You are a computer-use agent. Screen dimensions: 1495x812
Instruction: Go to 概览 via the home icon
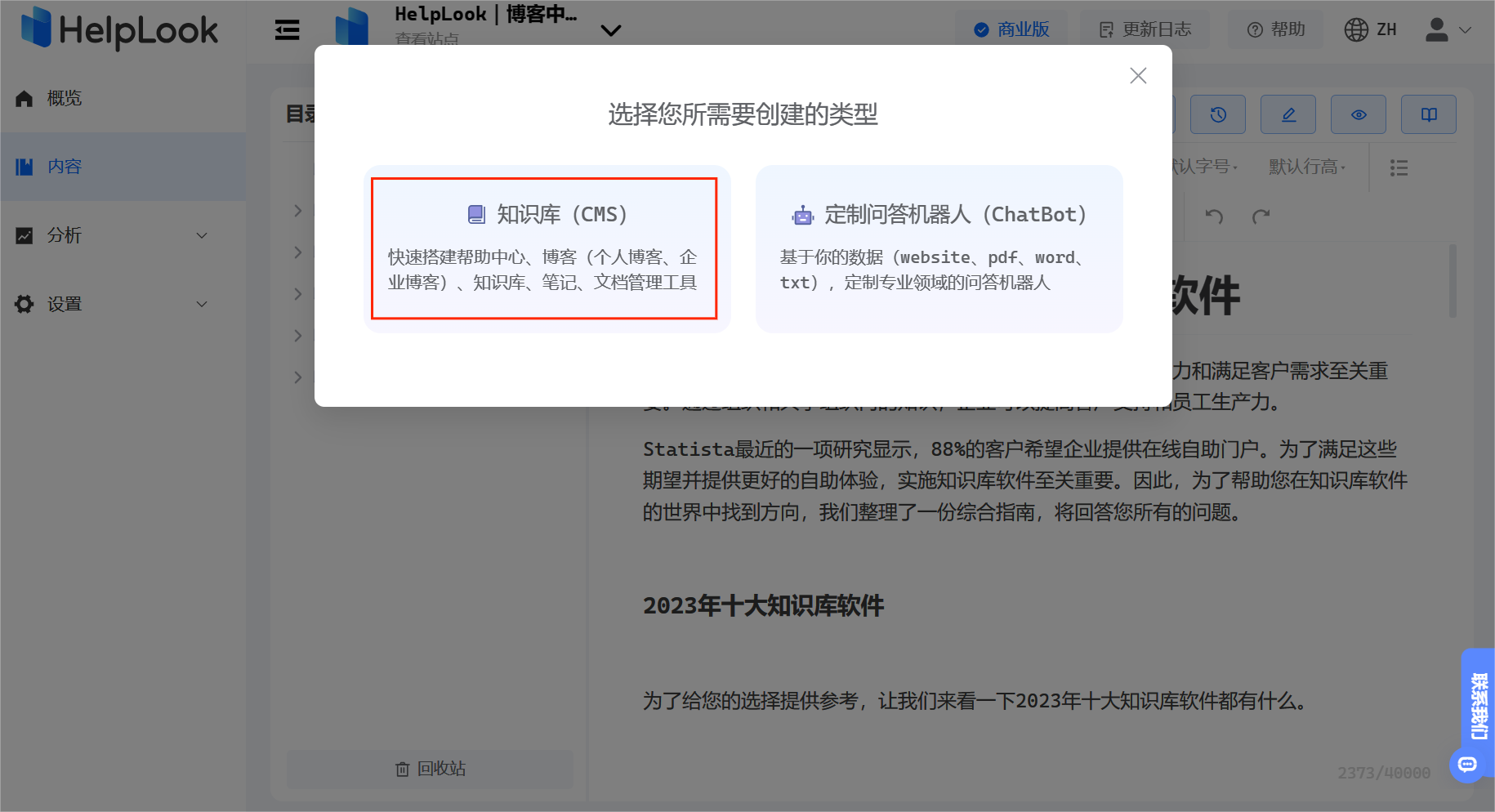coord(49,98)
